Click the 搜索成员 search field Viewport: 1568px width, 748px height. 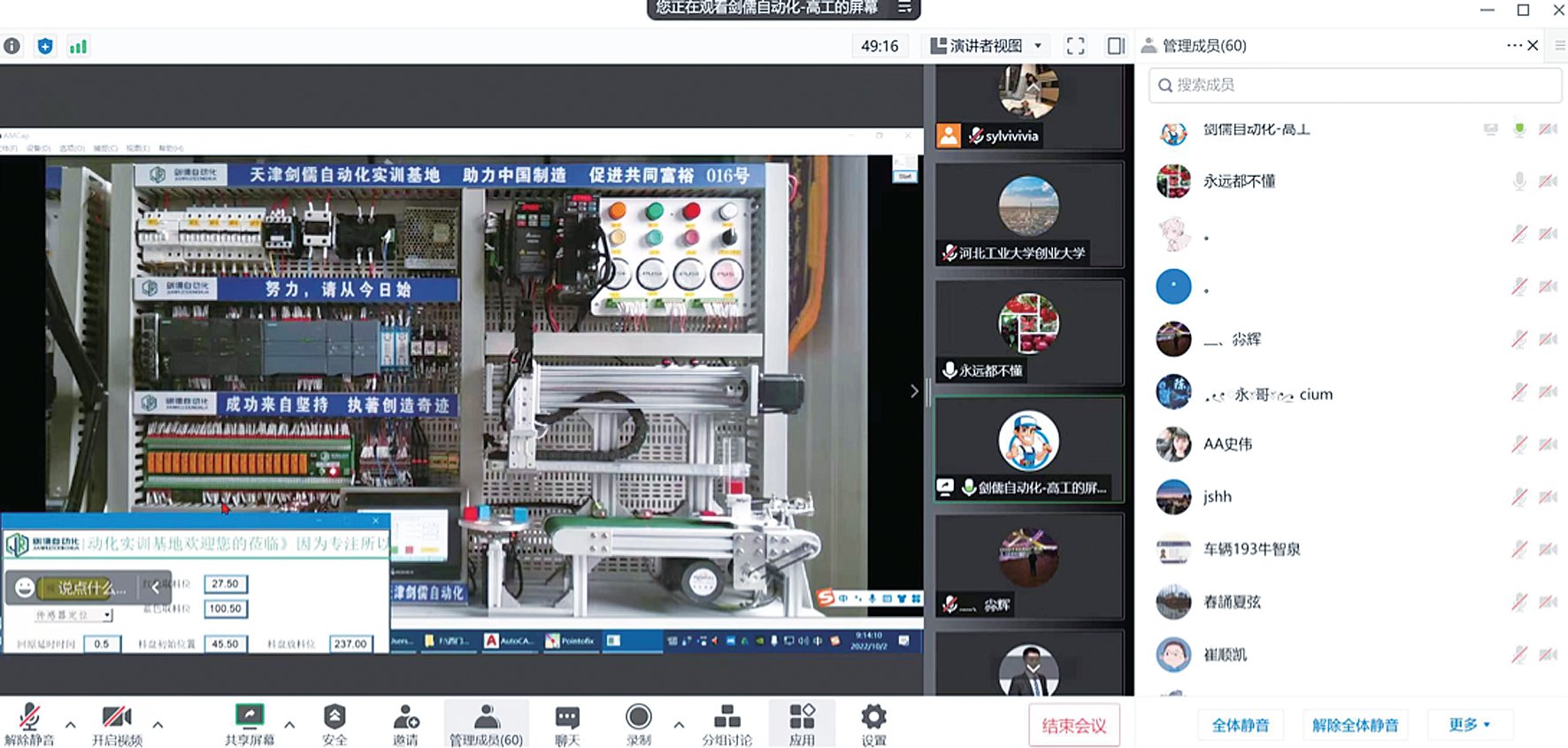(x=1355, y=85)
